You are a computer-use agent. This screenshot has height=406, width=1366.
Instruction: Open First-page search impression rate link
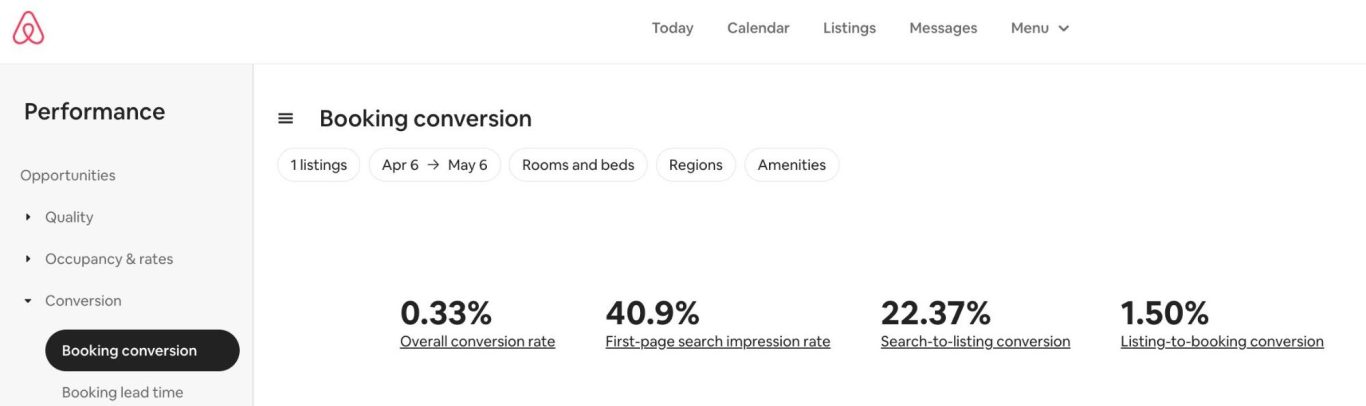[717, 342]
